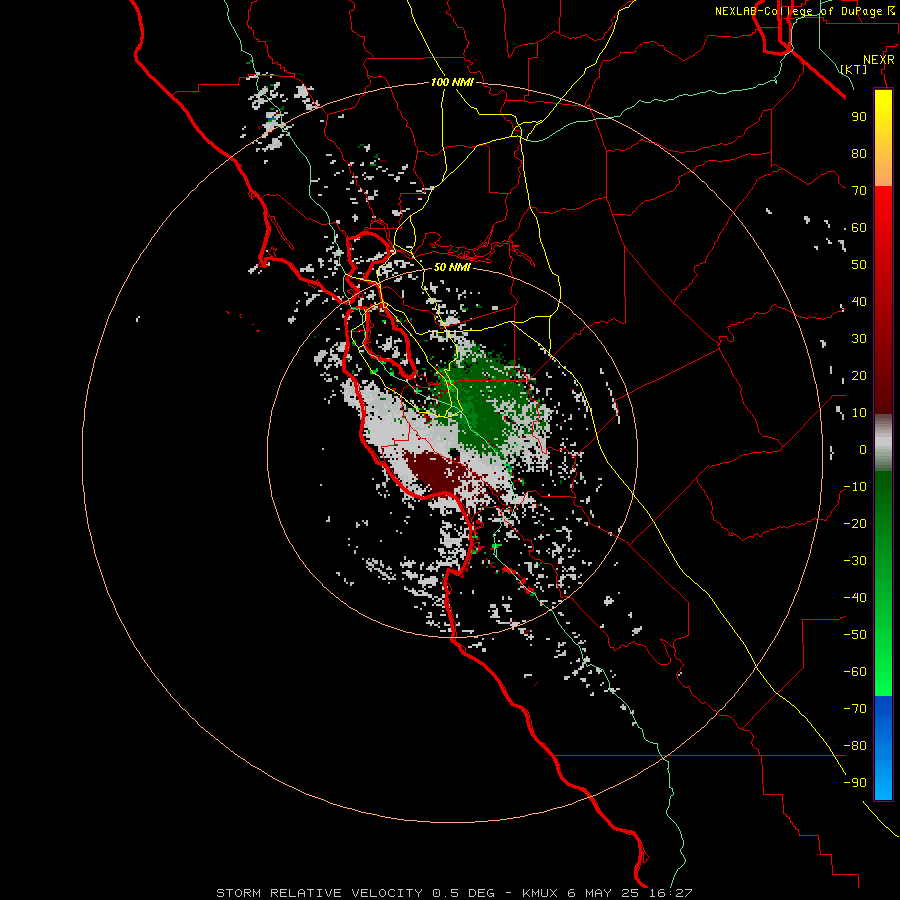Click the [KT] units label above the scale
Viewport: 900px width, 900px height.
(853, 69)
